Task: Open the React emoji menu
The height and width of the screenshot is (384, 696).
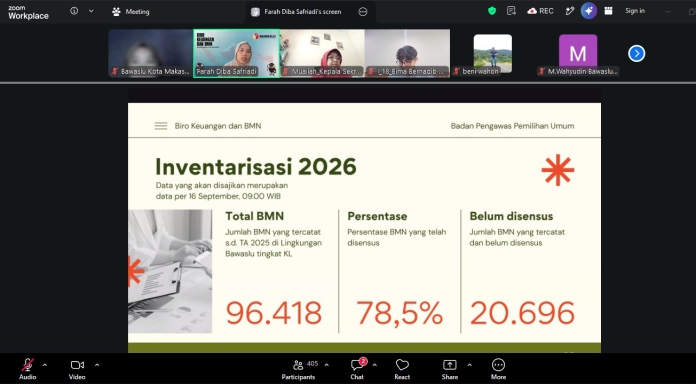Action: pos(402,369)
